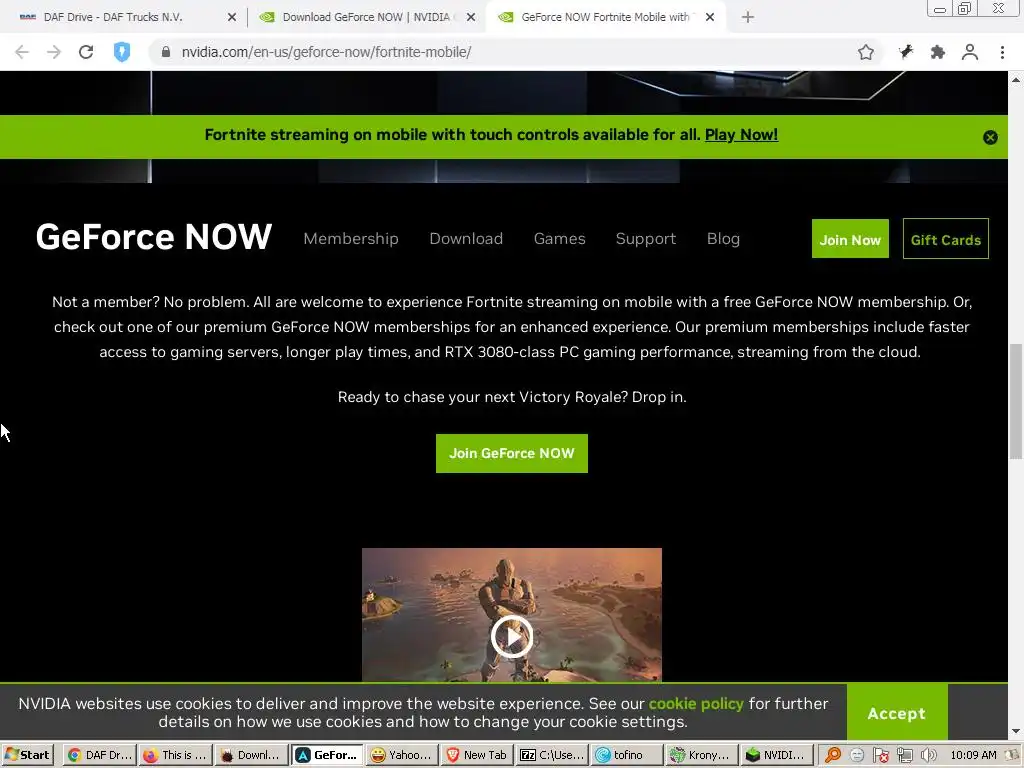The height and width of the screenshot is (768, 1024).
Task: Click the magnifier icon in system tray
Action: 833,755
